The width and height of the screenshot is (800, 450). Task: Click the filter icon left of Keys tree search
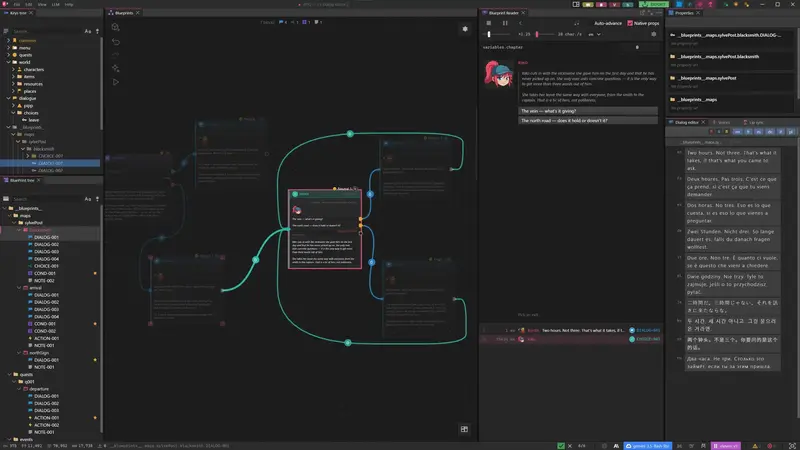tap(6, 31)
